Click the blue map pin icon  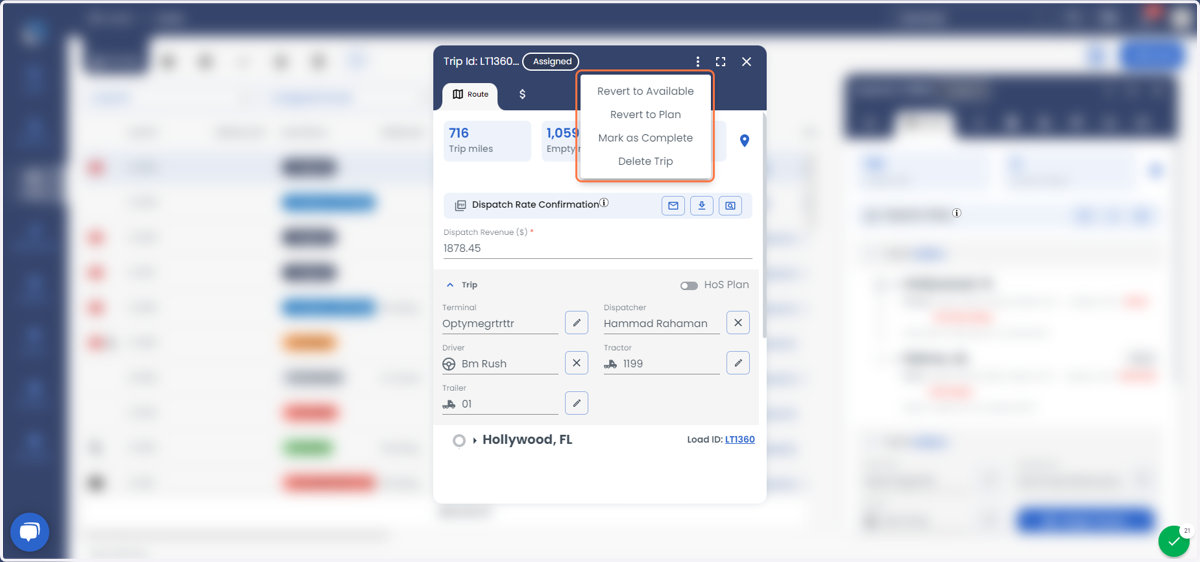[744, 141]
